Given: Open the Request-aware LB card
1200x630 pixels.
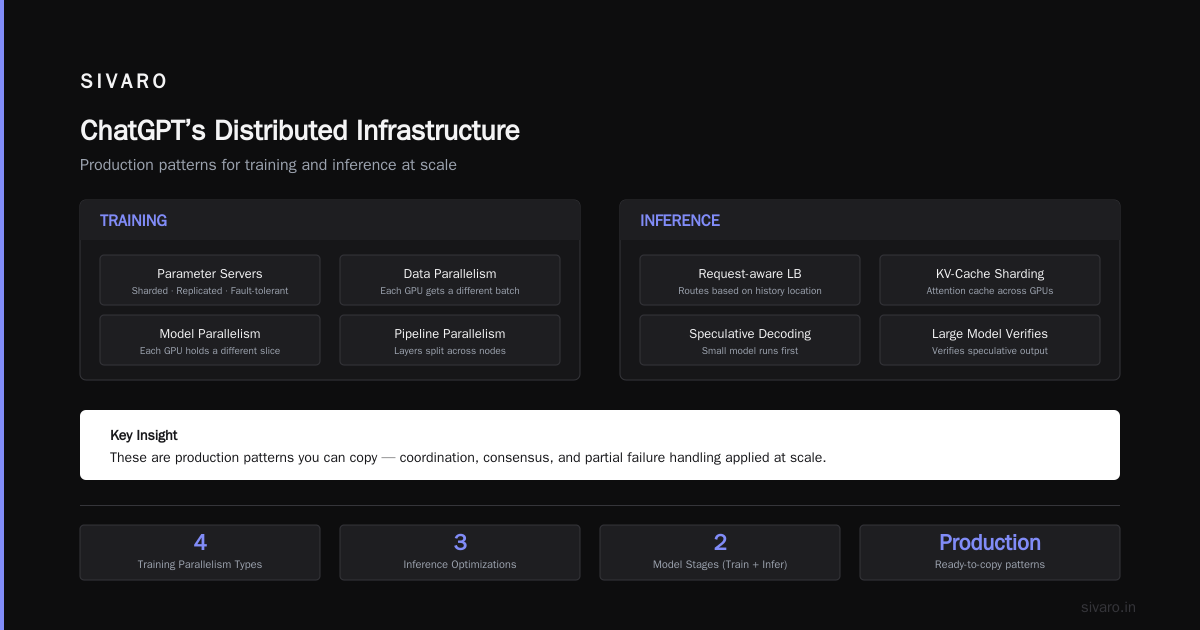Looking at the screenshot, I should coord(750,280).
